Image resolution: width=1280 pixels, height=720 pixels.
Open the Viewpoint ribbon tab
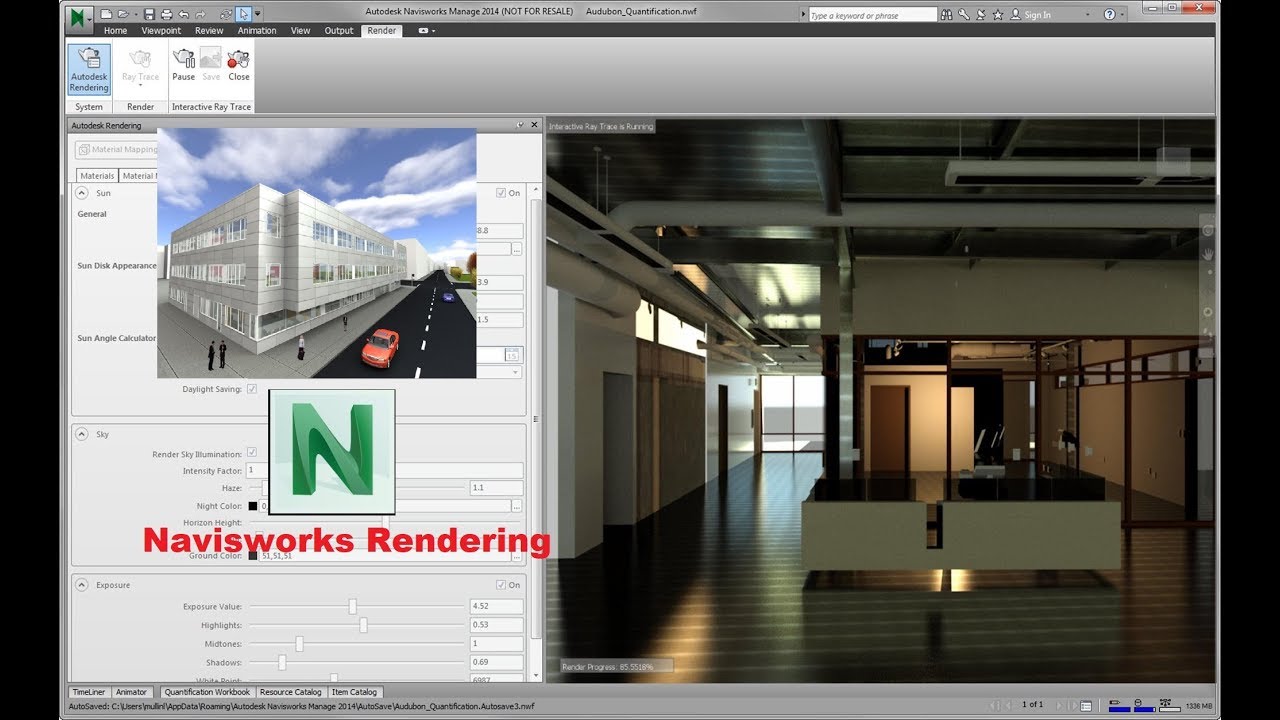(161, 31)
